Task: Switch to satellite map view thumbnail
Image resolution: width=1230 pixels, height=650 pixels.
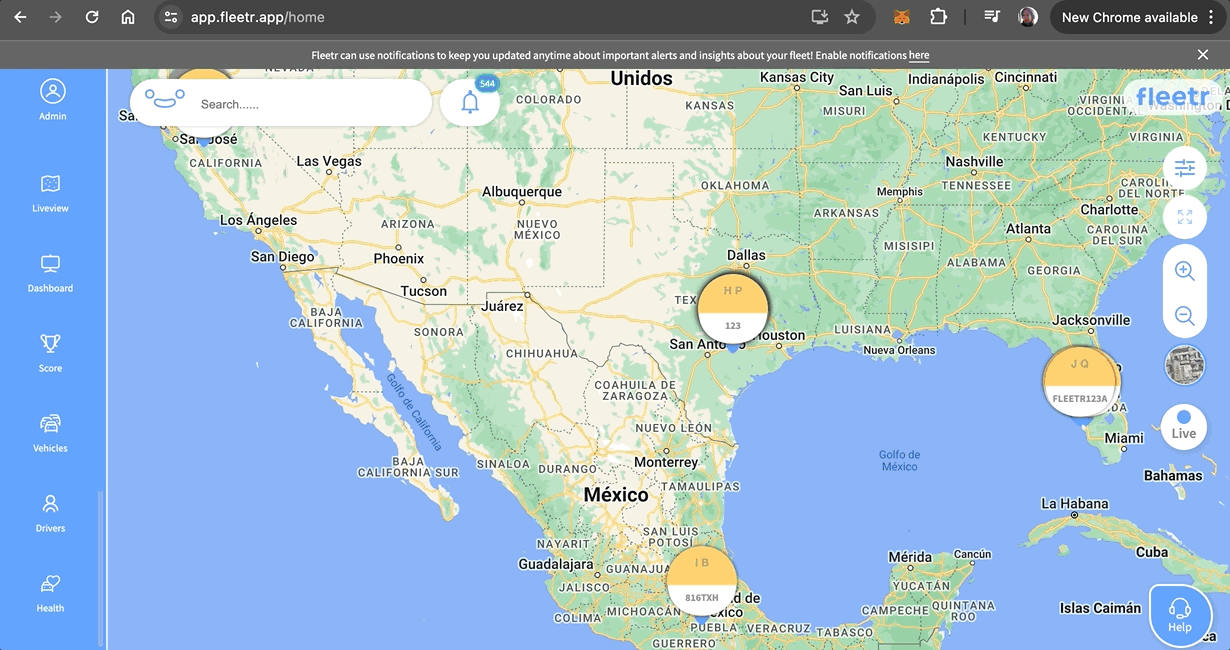Action: click(1185, 365)
